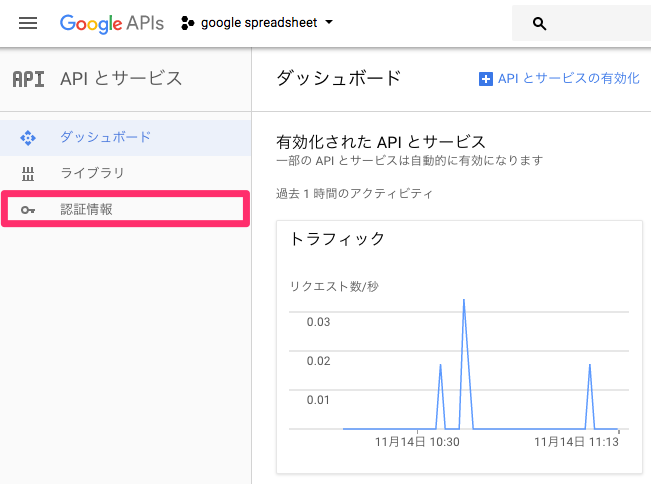
Task: Click the 認証情報 key icon
Action: (x=28, y=210)
